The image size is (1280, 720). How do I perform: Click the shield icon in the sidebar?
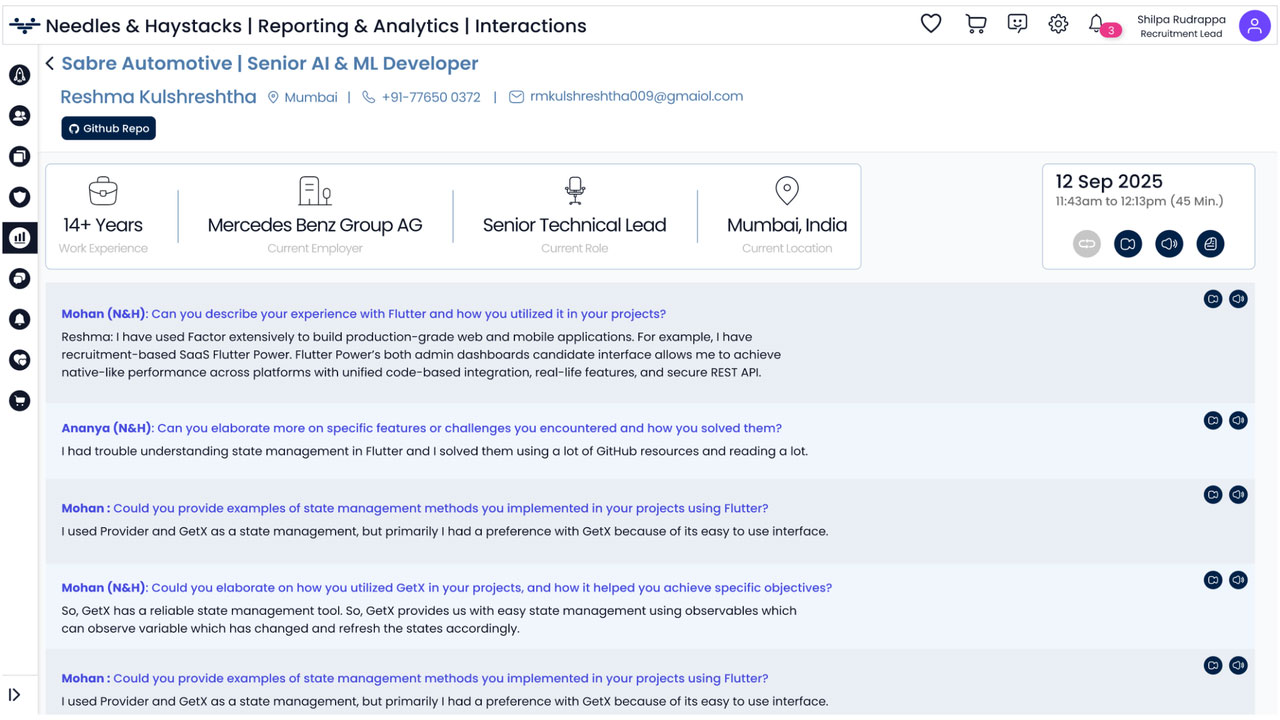pyautogui.click(x=19, y=197)
